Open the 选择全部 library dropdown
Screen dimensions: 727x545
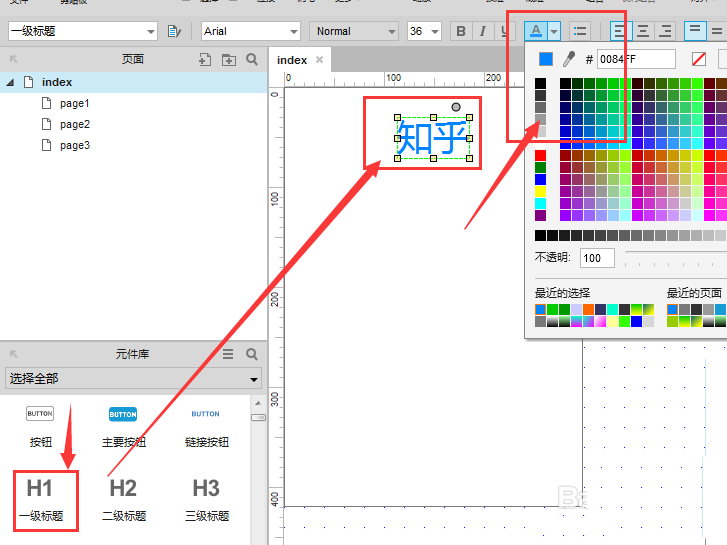pyautogui.click(x=134, y=378)
